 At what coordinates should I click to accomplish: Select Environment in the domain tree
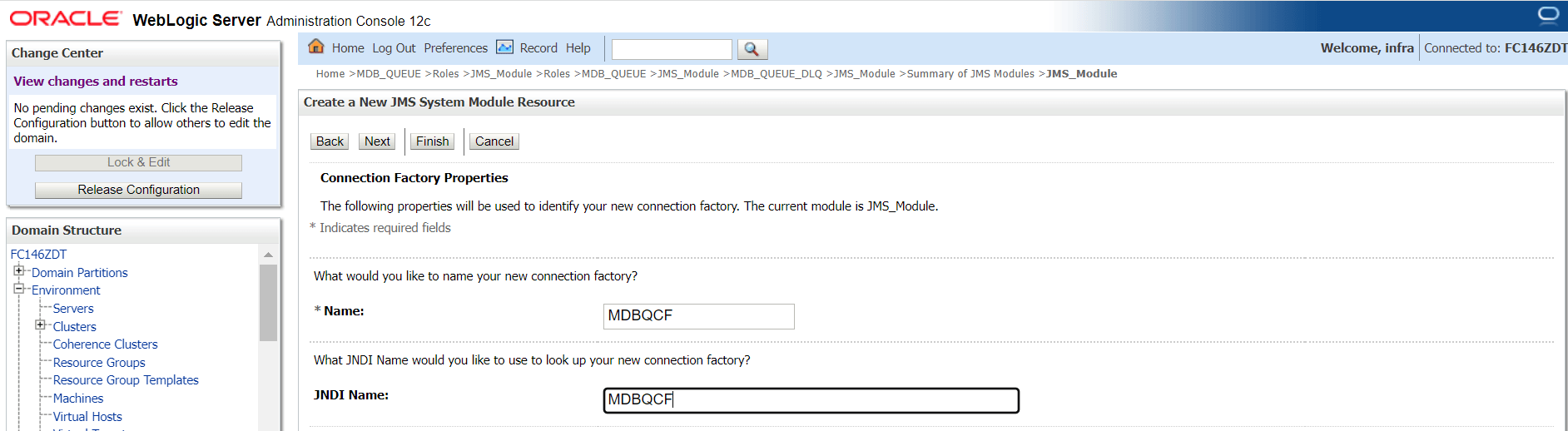(66, 290)
